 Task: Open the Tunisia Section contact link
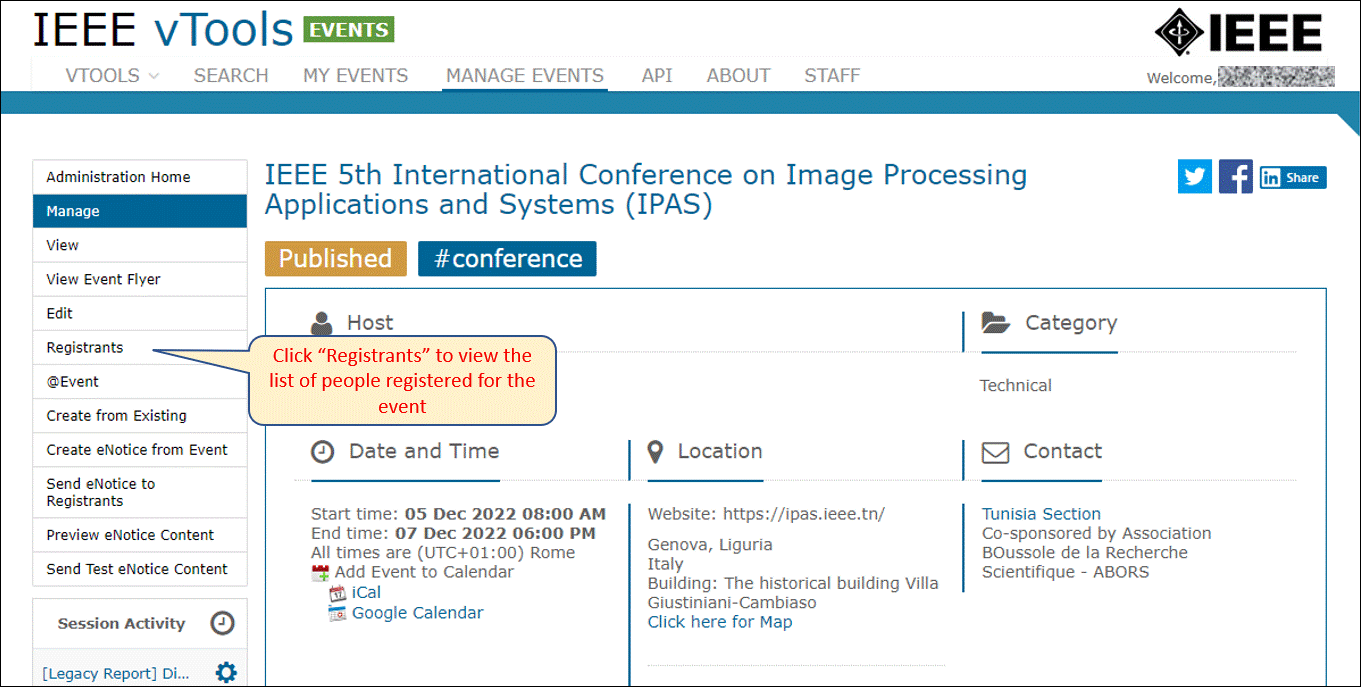point(1041,514)
